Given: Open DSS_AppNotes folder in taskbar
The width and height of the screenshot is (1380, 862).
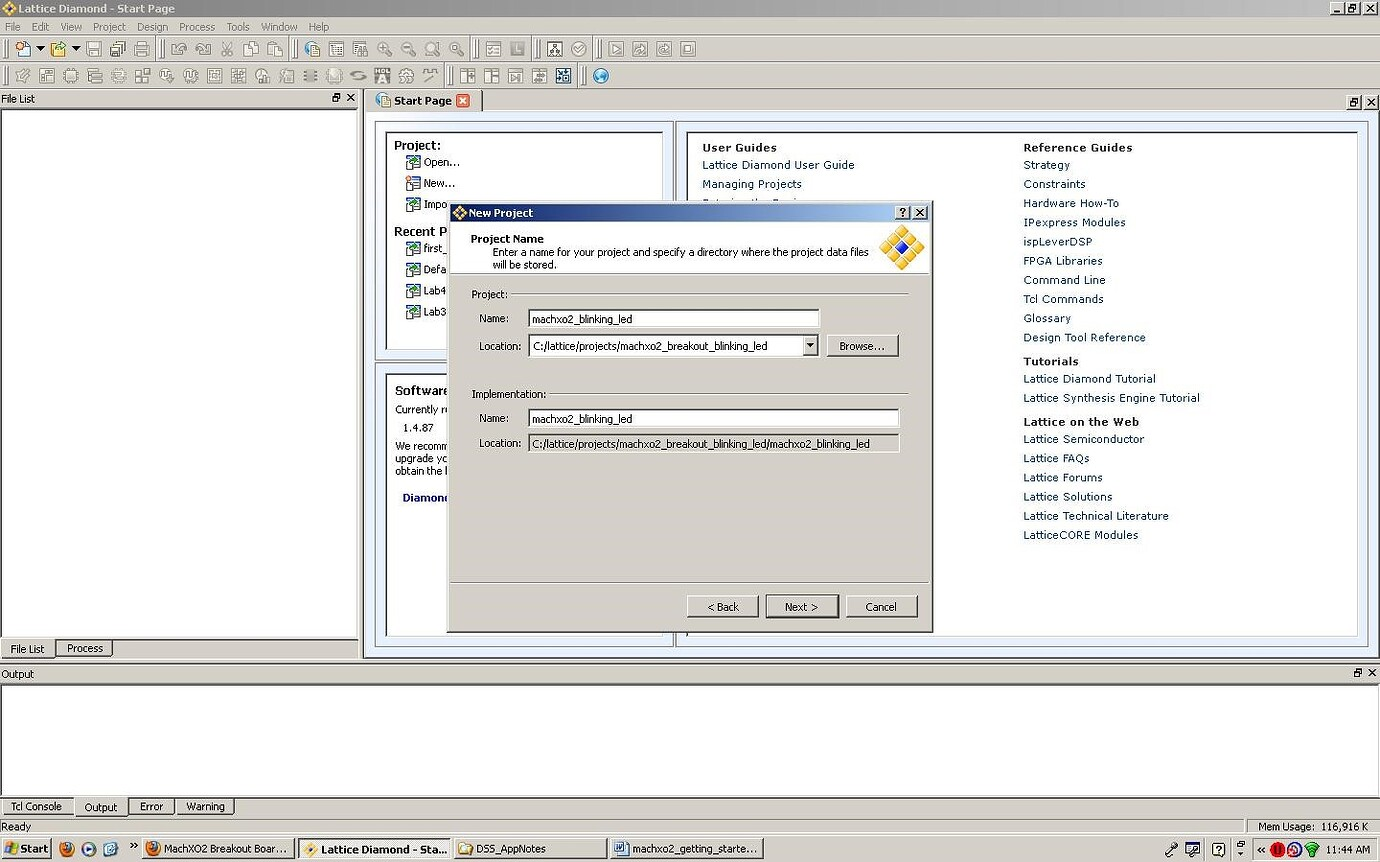Looking at the screenshot, I should point(529,849).
